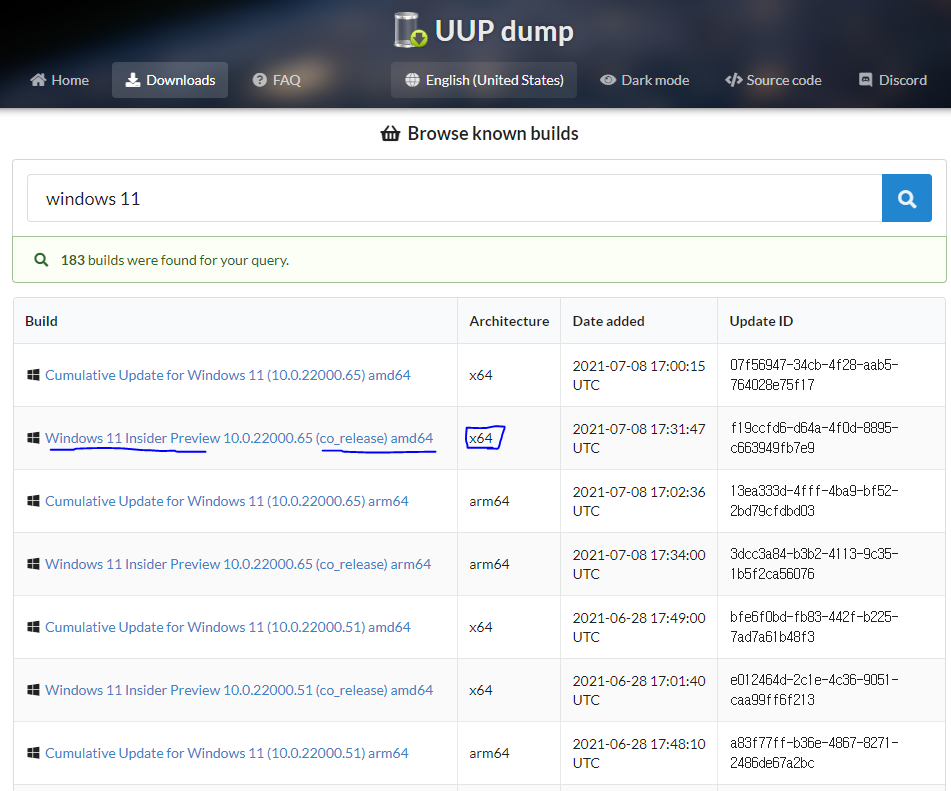Open the Home navigation item
Viewport: 951px width, 791px height.
pos(59,80)
